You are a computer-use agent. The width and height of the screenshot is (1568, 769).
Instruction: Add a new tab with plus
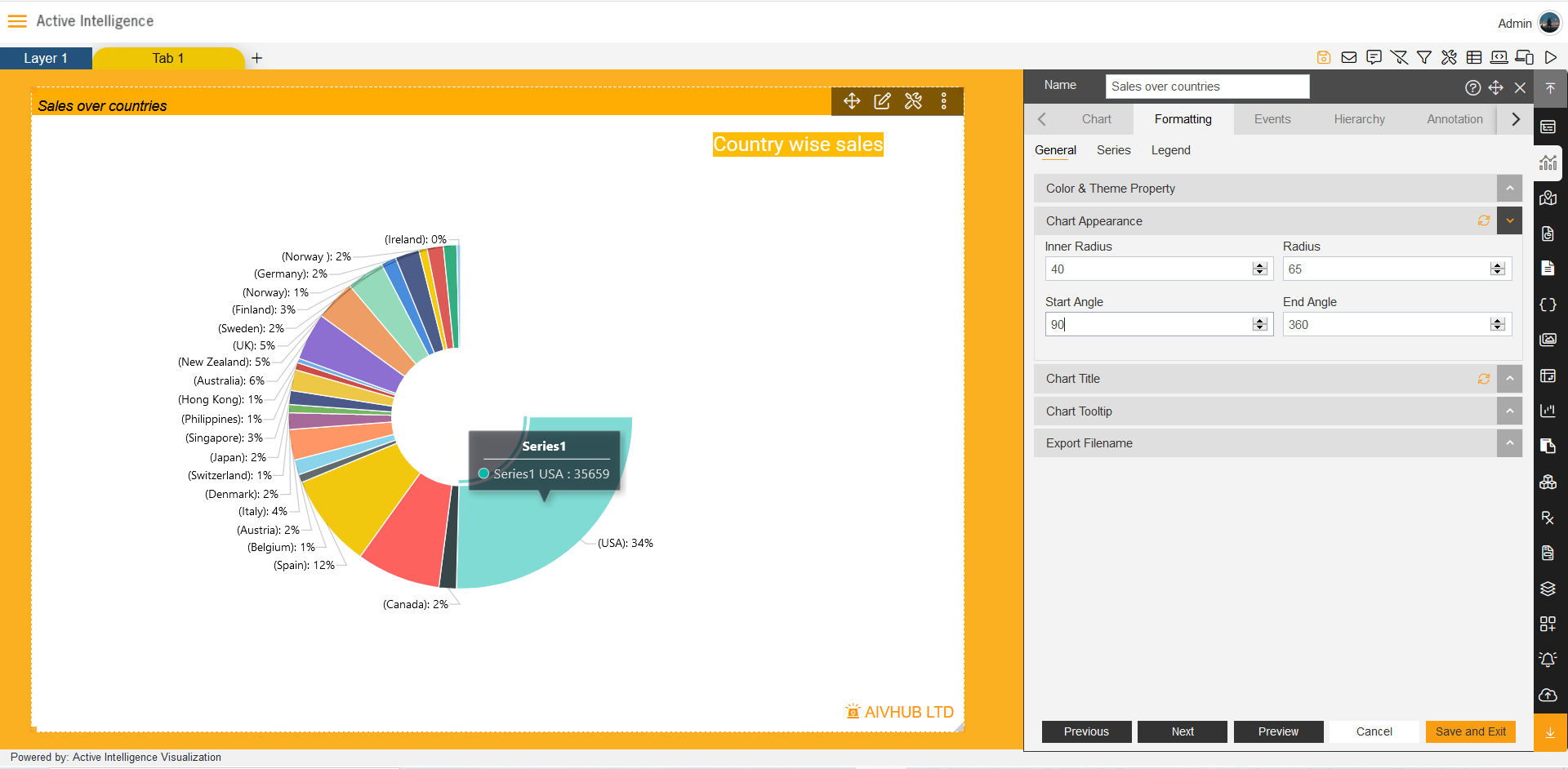pyautogui.click(x=256, y=58)
